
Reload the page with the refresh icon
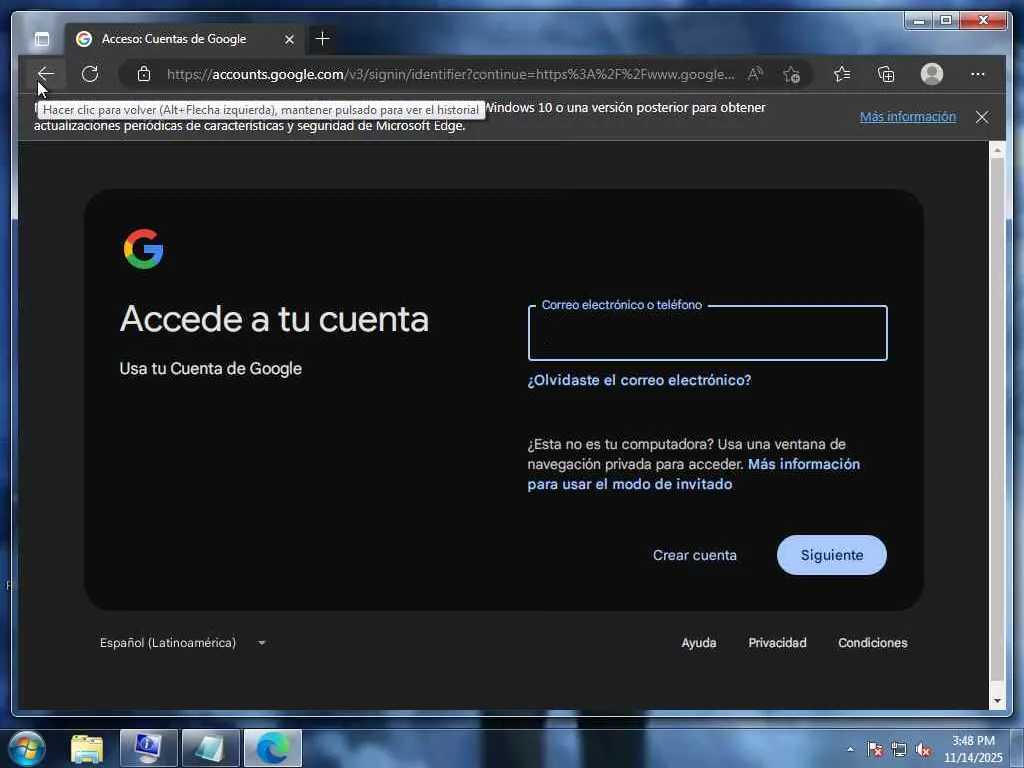pyautogui.click(x=90, y=74)
